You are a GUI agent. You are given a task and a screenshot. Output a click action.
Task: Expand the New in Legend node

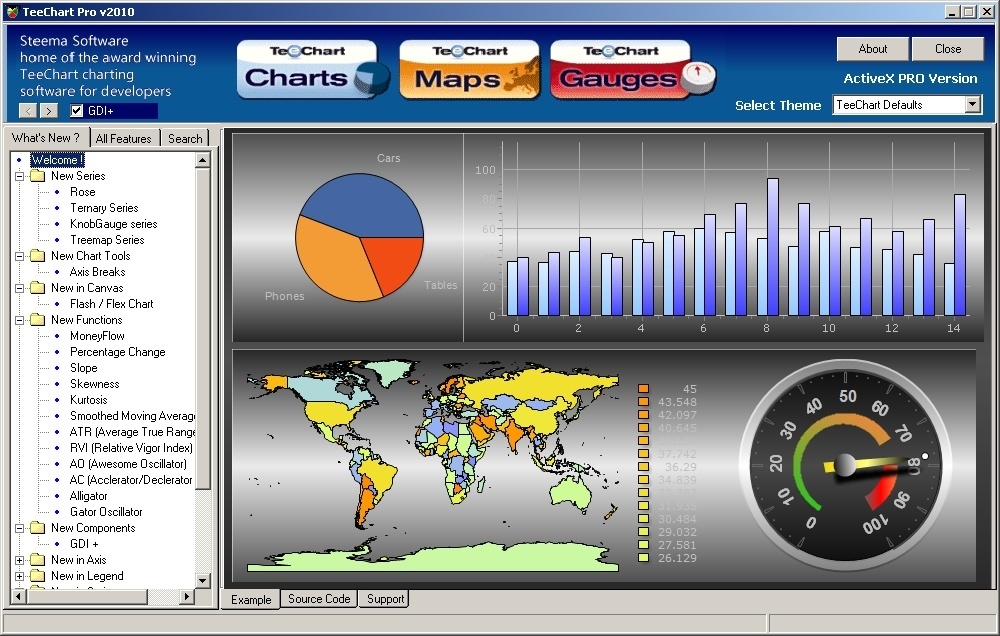pos(20,575)
